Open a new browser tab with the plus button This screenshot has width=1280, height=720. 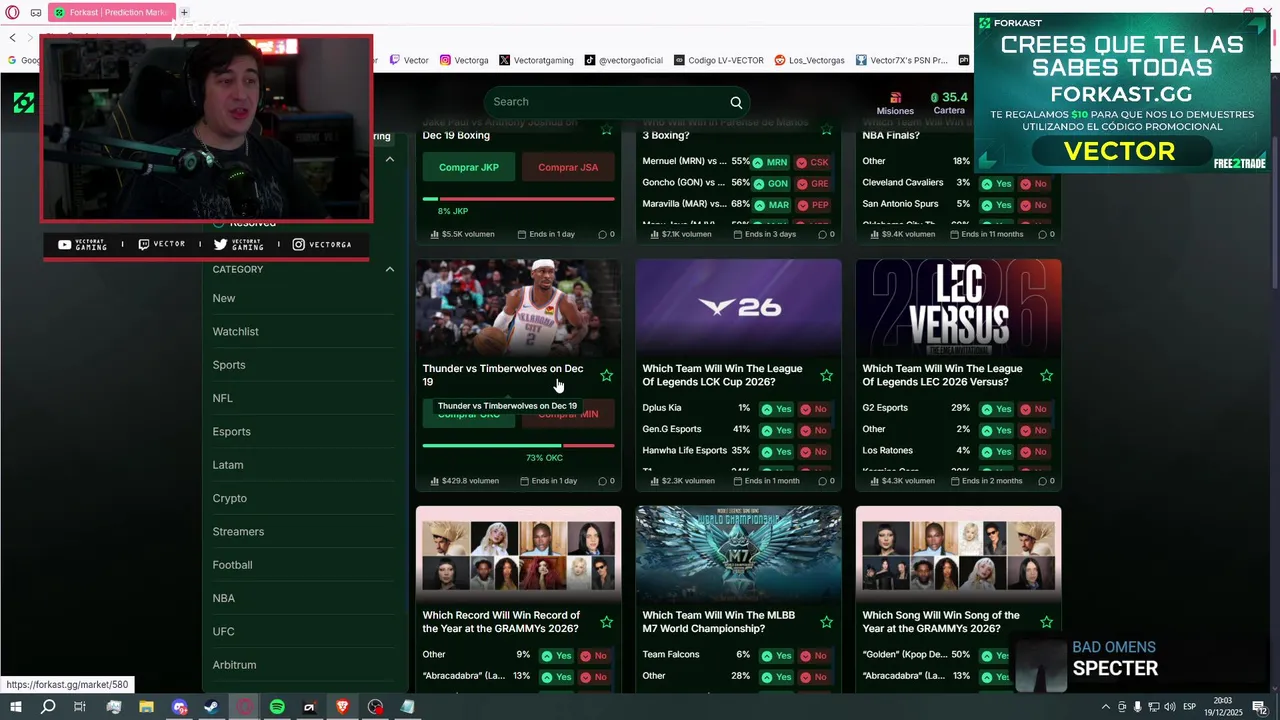[x=184, y=12]
